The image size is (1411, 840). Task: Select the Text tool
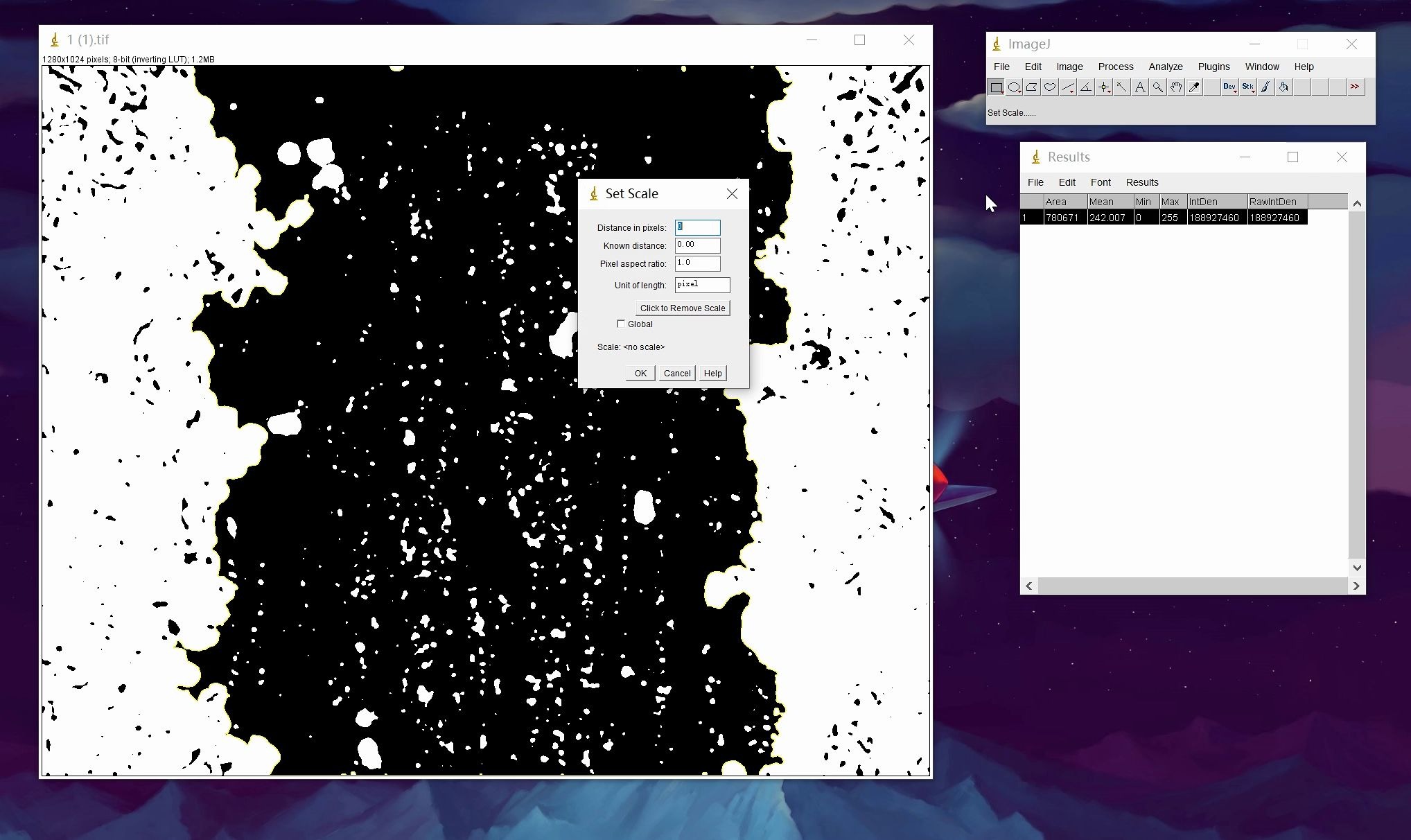[x=1140, y=87]
